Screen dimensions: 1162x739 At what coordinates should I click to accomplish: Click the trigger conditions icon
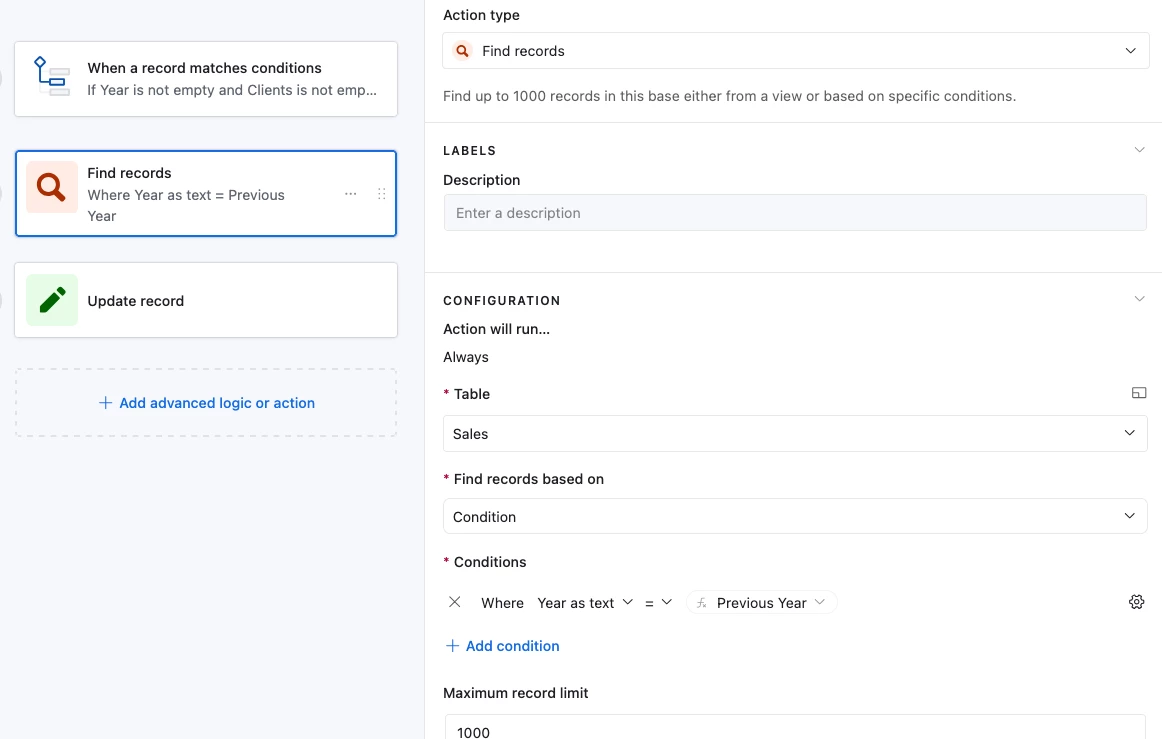point(52,78)
